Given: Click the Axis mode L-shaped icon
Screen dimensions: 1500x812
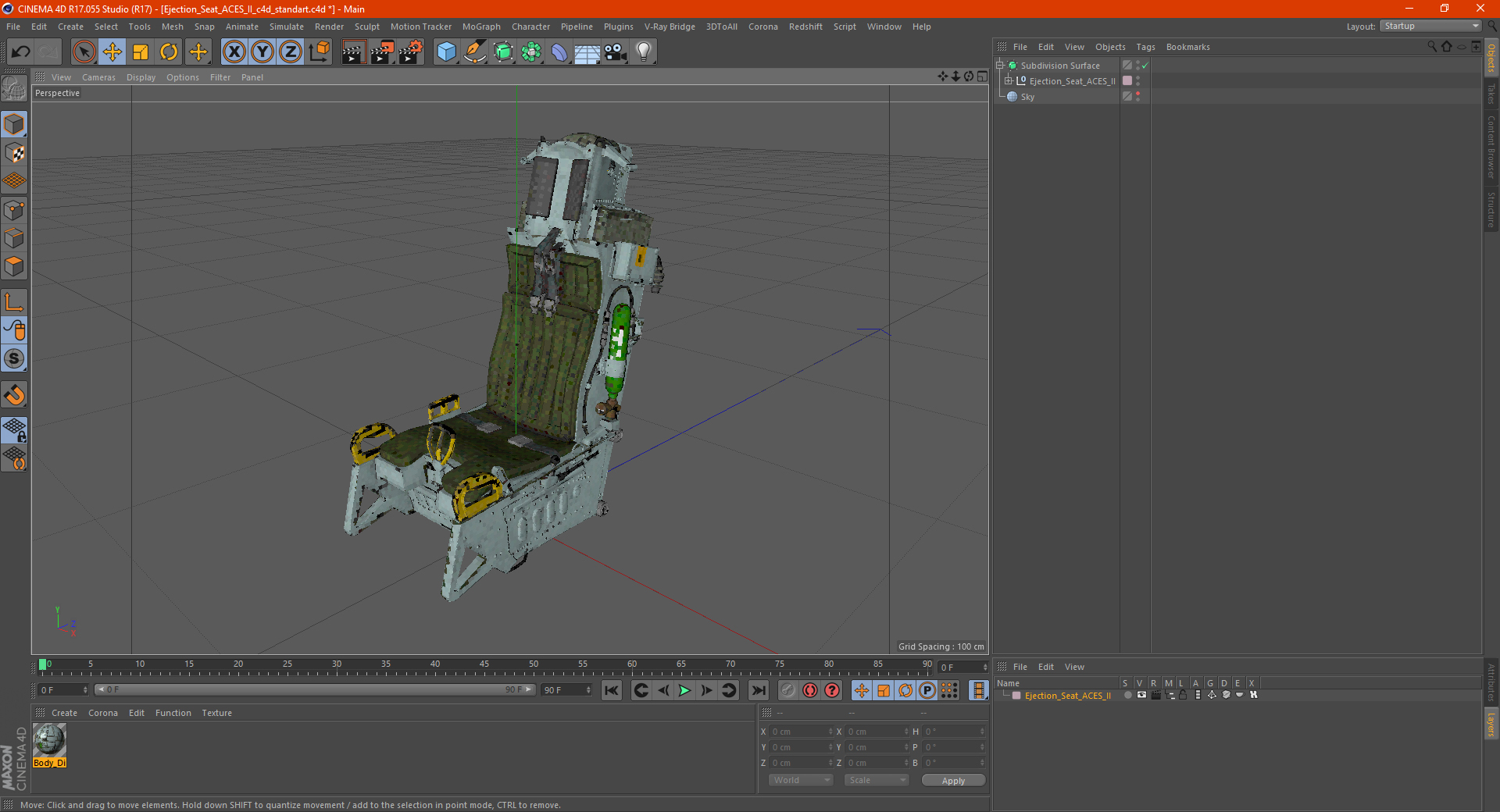Looking at the screenshot, I should (x=14, y=302).
